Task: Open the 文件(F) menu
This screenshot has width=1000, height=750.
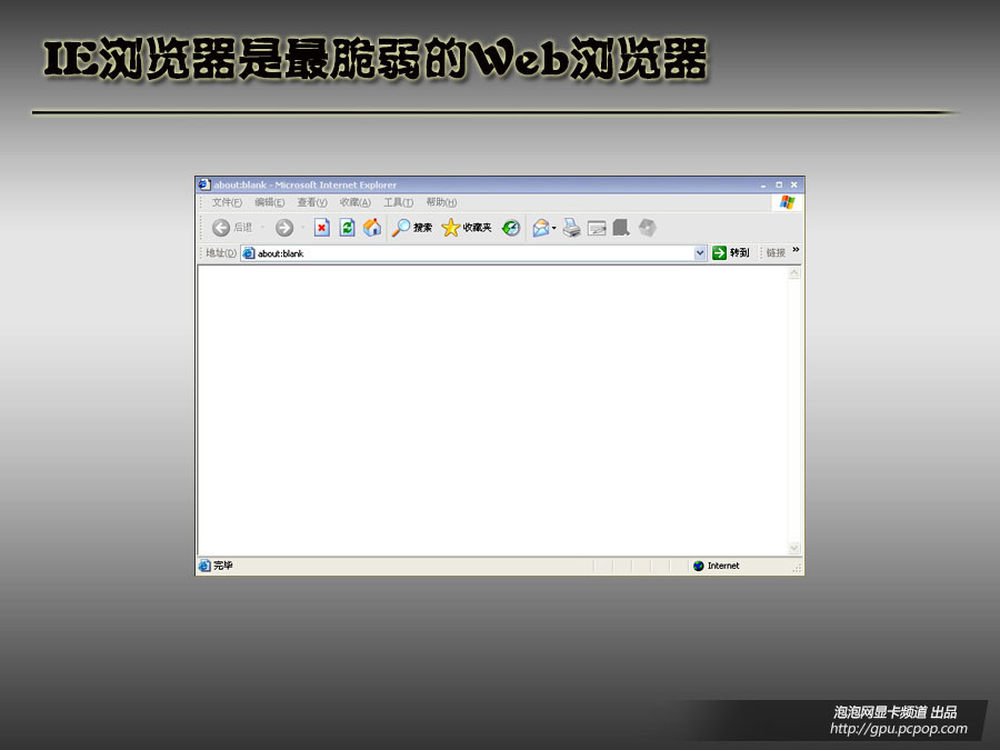Action: pyautogui.click(x=227, y=202)
